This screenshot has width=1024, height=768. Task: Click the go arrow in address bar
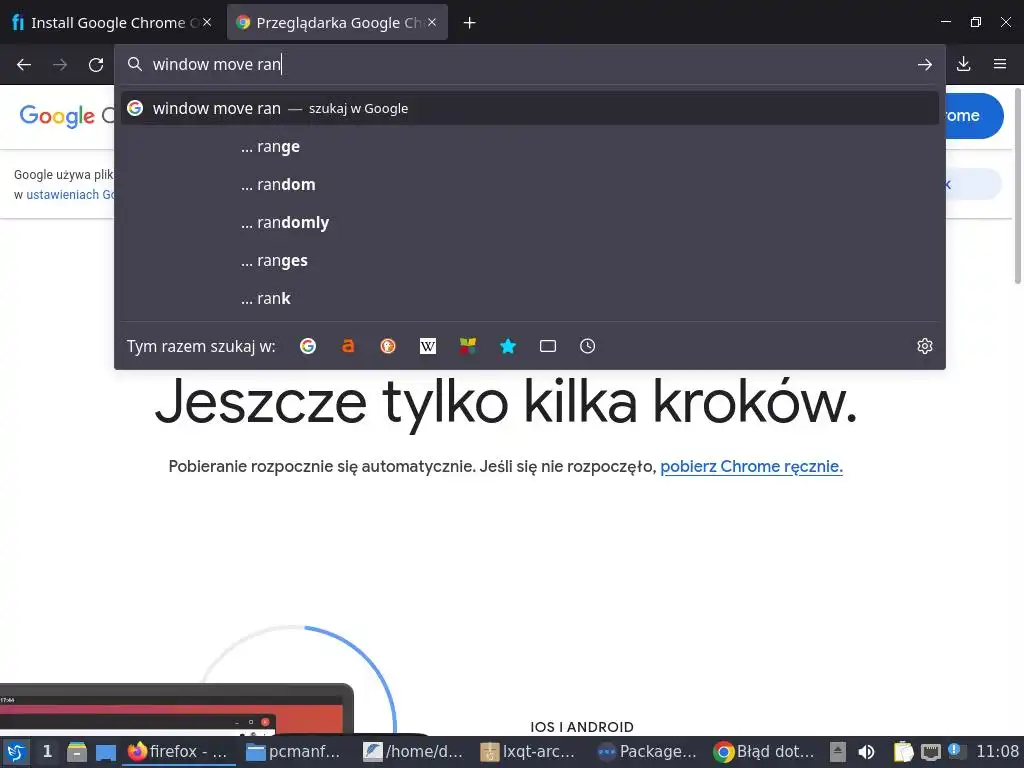pos(925,65)
